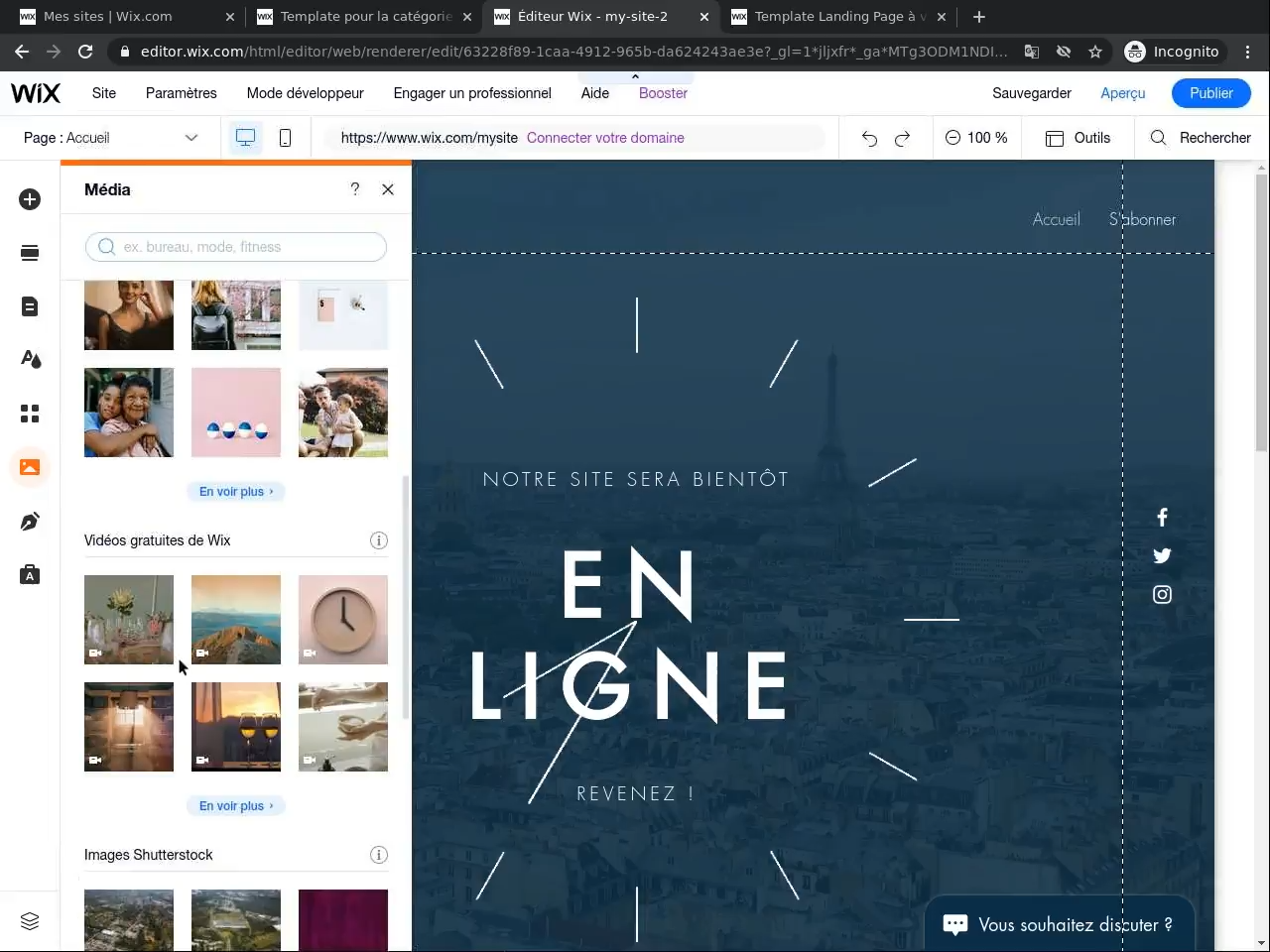Open the Apps grid icon in sidebar

[30, 413]
